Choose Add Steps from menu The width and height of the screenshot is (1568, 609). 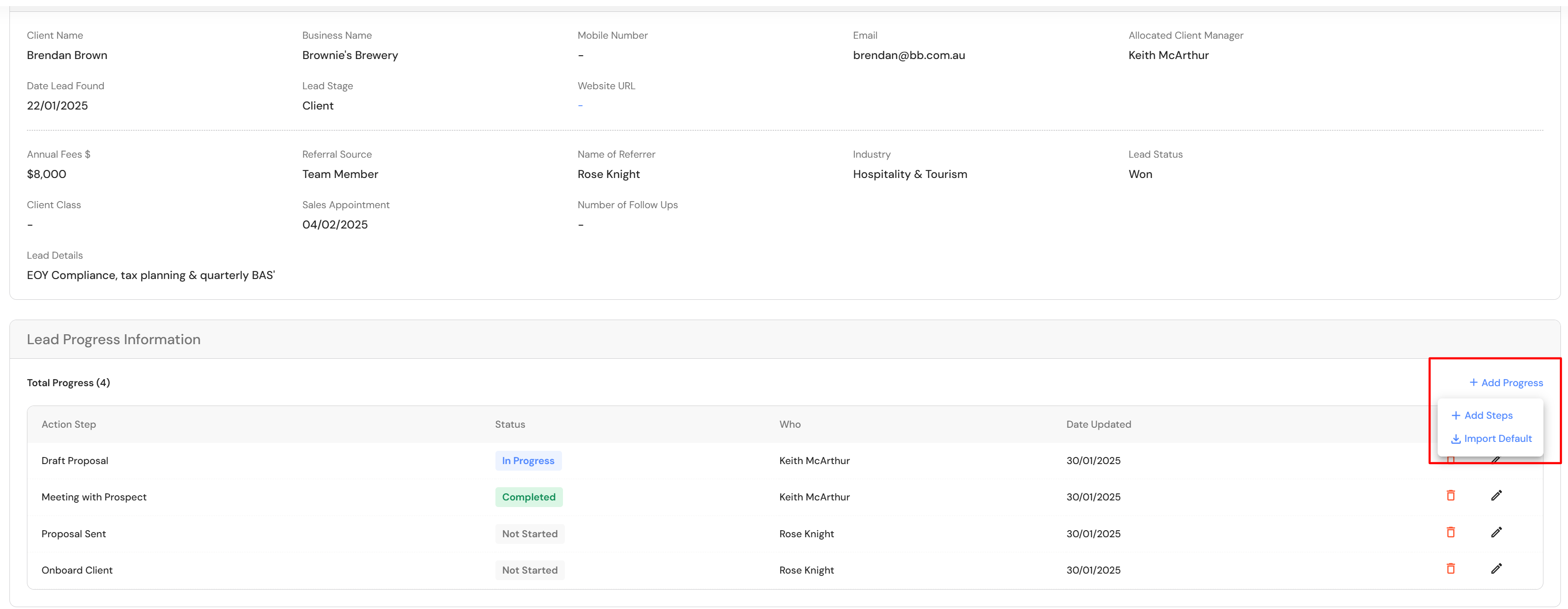1488,415
